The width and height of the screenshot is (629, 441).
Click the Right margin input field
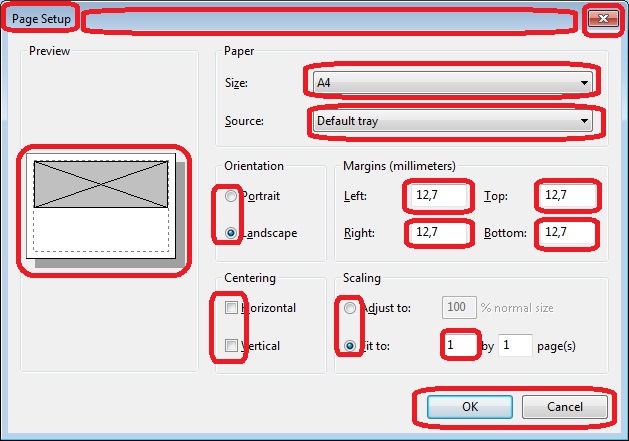[439, 234]
